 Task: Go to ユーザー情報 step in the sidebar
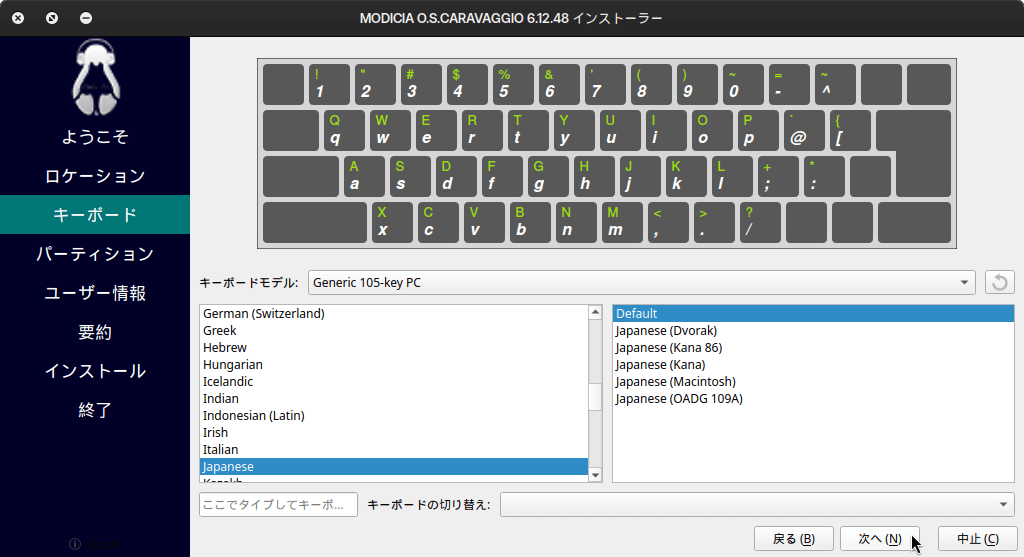click(x=95, y=293)
